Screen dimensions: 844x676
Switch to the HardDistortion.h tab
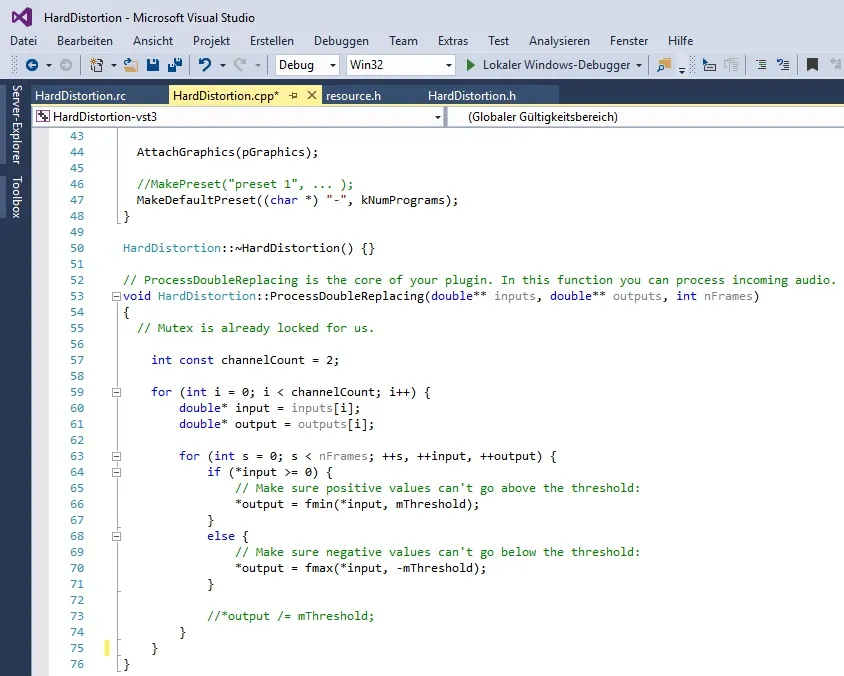pos(471,96)
